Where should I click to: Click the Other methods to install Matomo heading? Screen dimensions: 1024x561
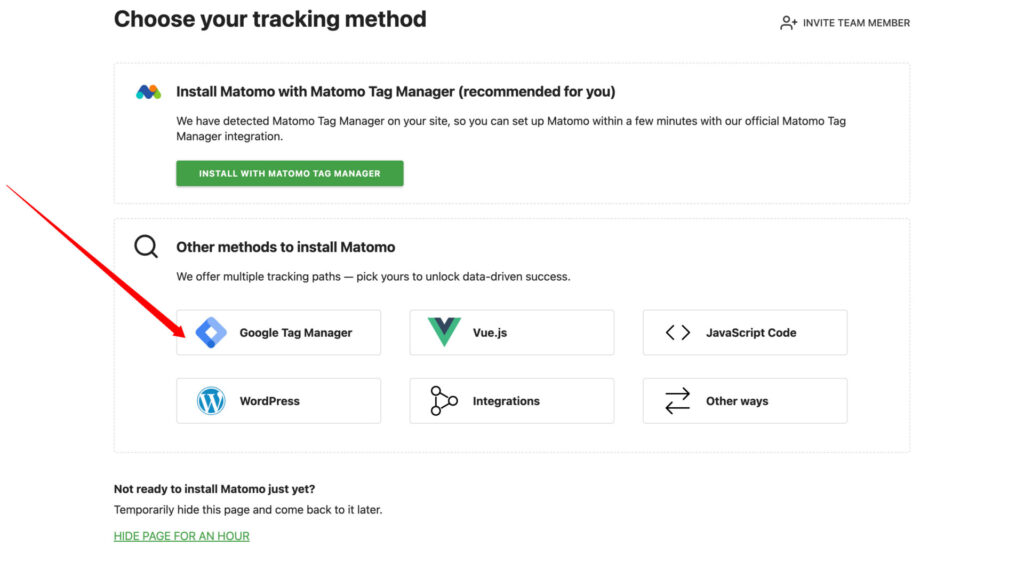pos(285,247)
